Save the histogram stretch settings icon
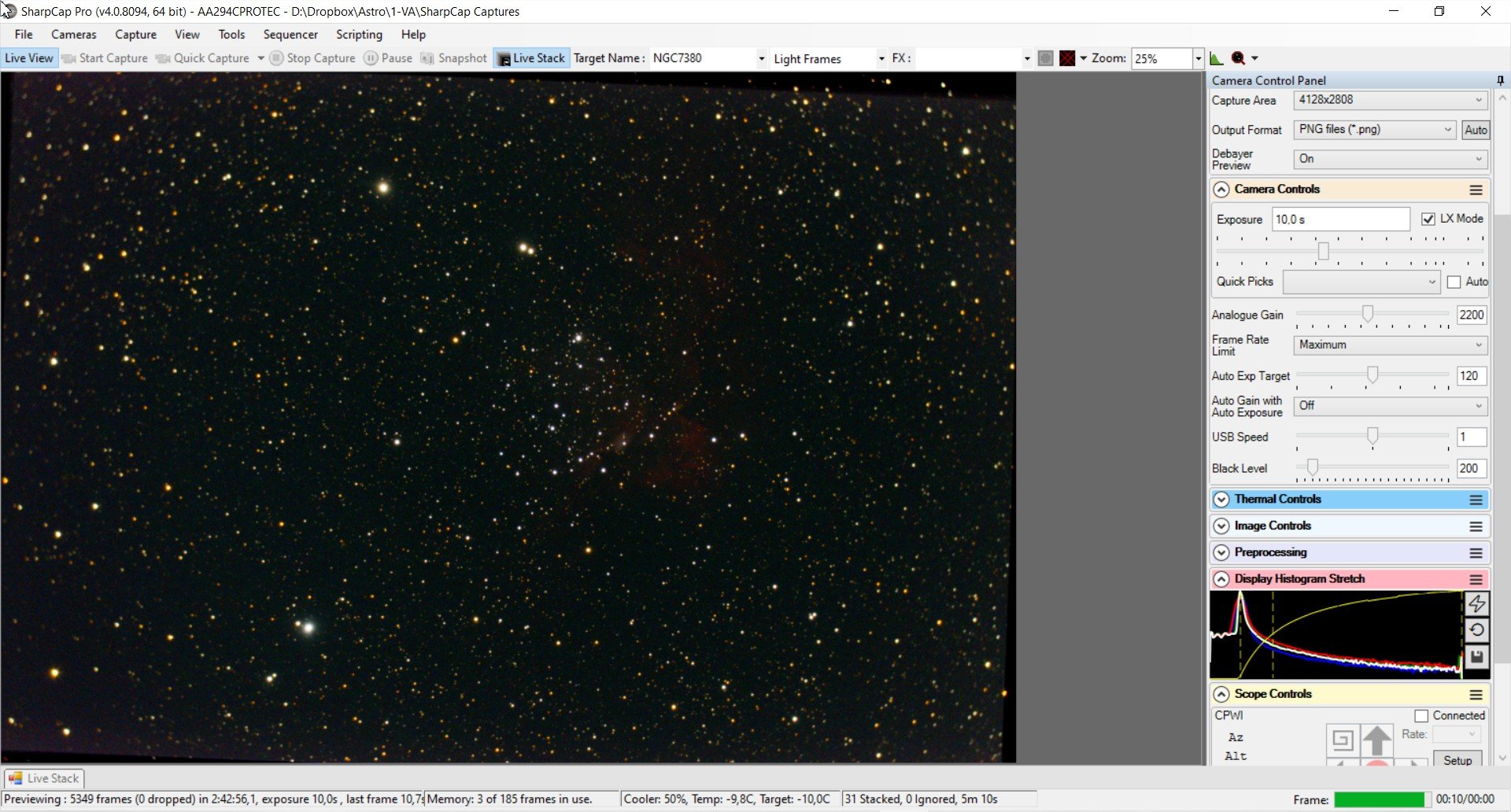Image resolution: width=1511 pixels, height=812 pixels. click(x=1477, y=657)
